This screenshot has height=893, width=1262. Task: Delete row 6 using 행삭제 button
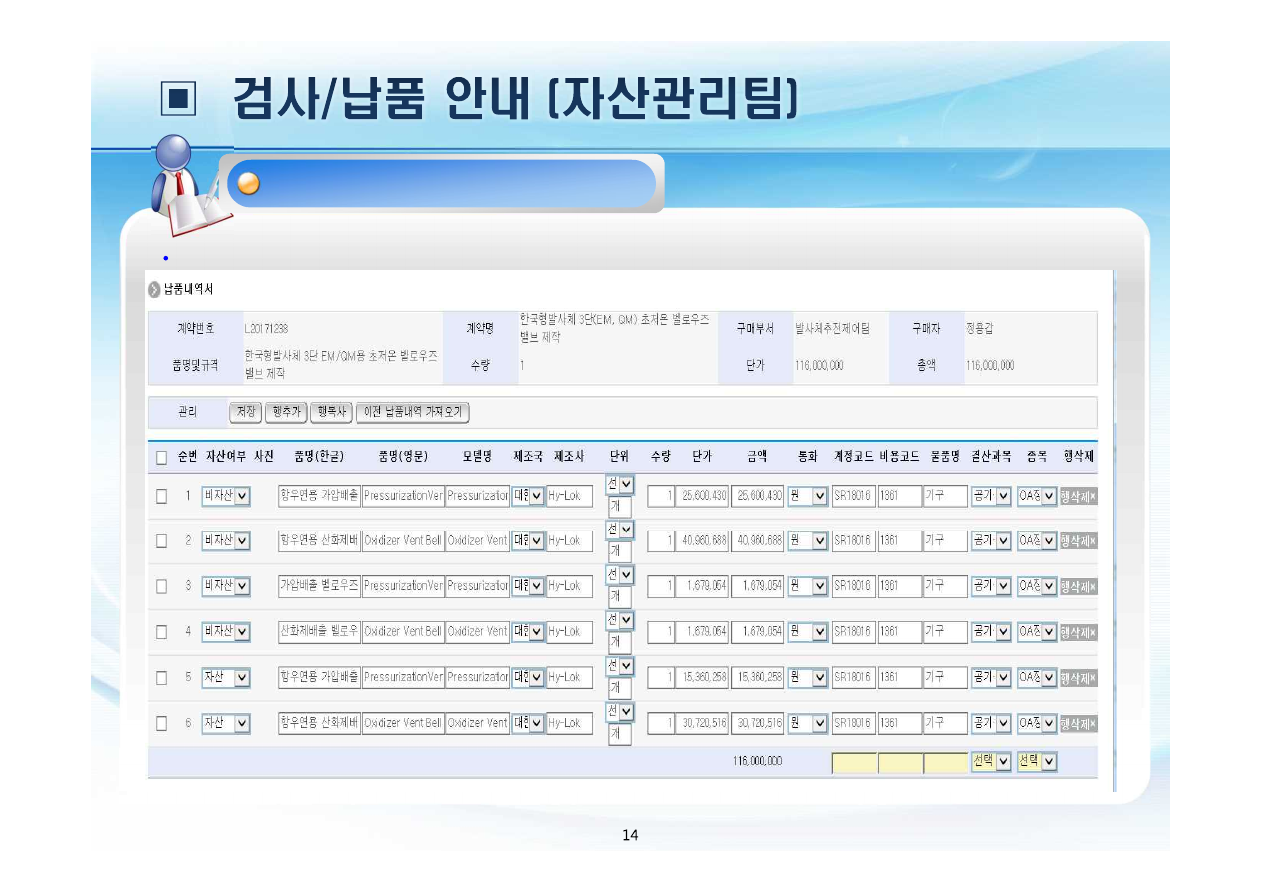pyautogui.click(x=1078, y=723)
